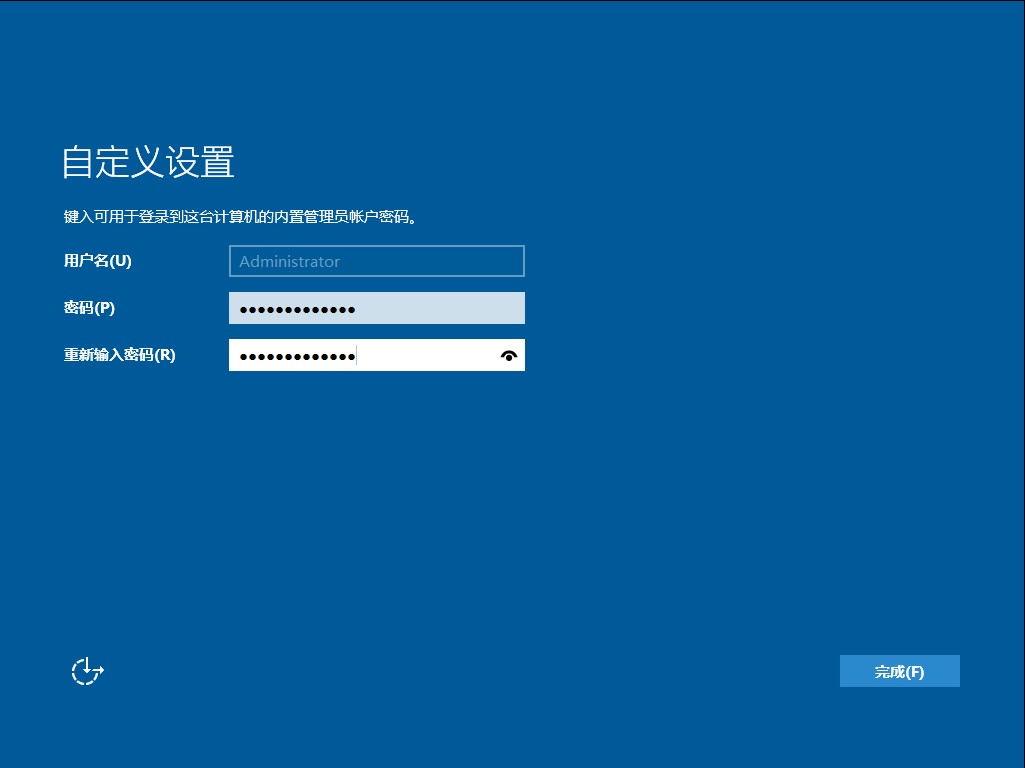The width and height of the screenshot is (1025, 768).
Task: Click the administrator password instruction text
Action: tap(239, 216)
